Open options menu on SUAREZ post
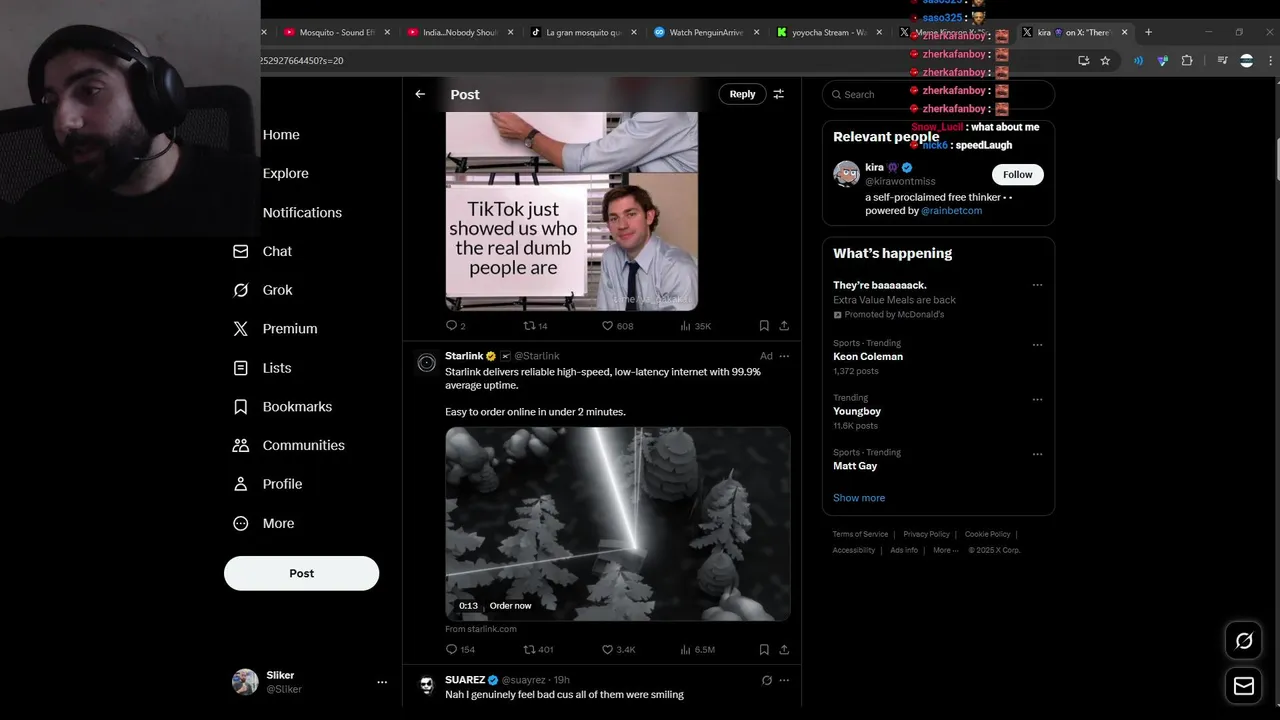The image size is (1280, 720). pyautogui.click(x=784, y=680)
